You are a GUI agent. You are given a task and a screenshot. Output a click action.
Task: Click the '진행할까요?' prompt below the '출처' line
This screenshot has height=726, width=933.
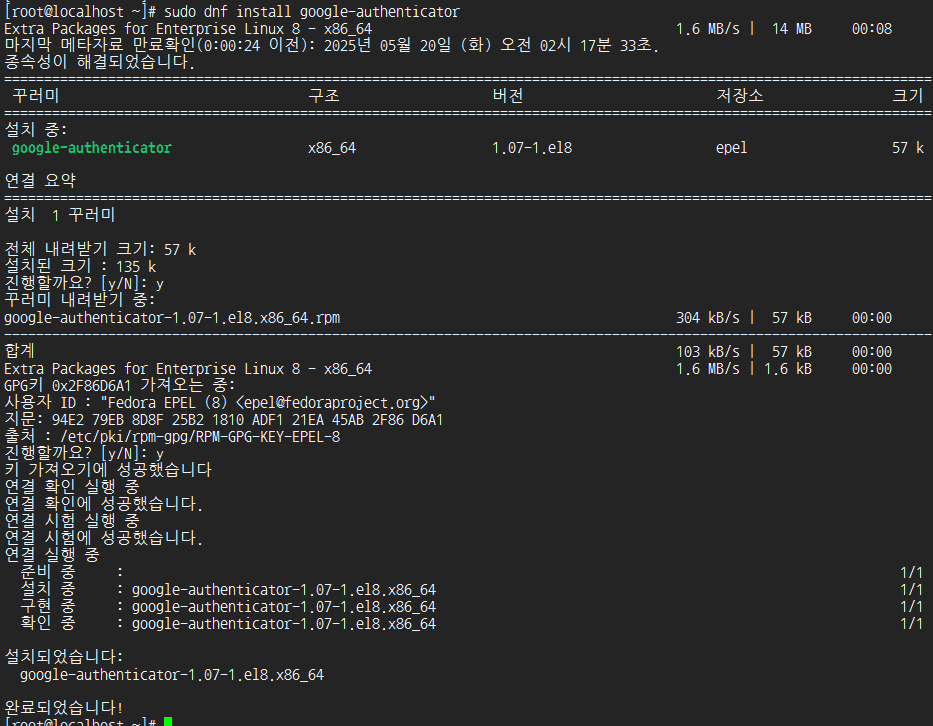[84, 453]
